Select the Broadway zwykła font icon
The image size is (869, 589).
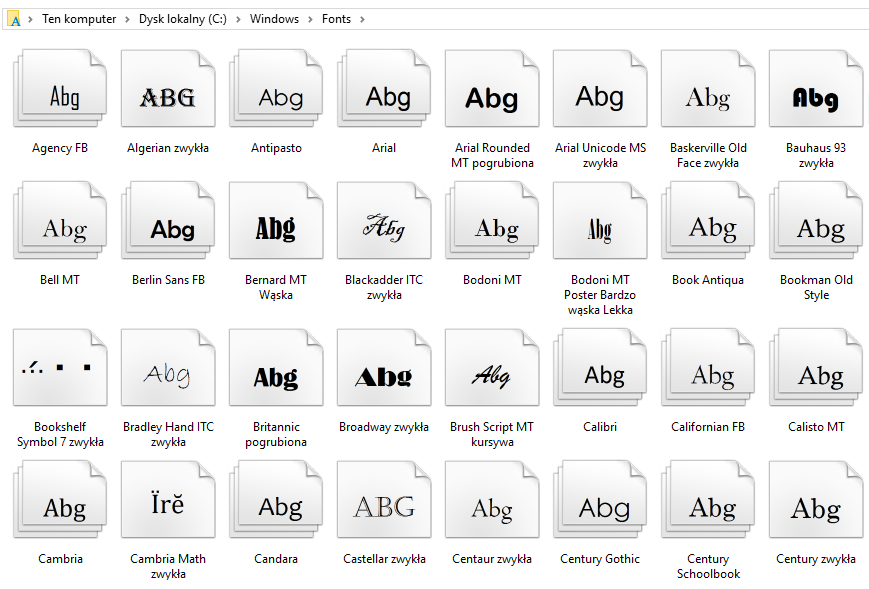[384, 367]
